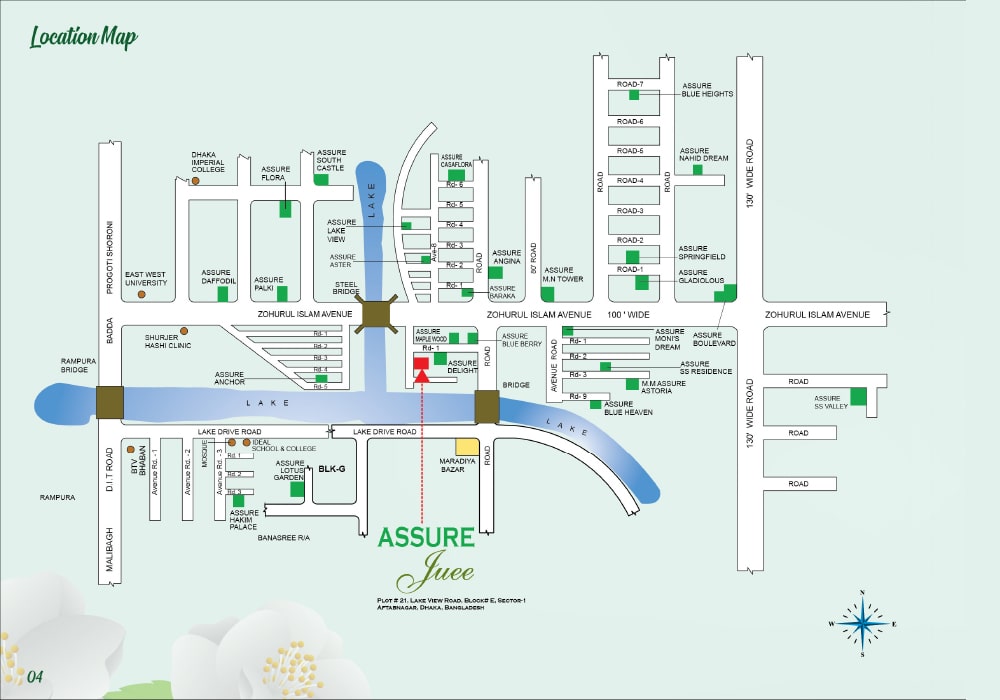This screenshot has height=700, width=1000.
Task: Click the Assure Delight green square
Action: point(440,358)
